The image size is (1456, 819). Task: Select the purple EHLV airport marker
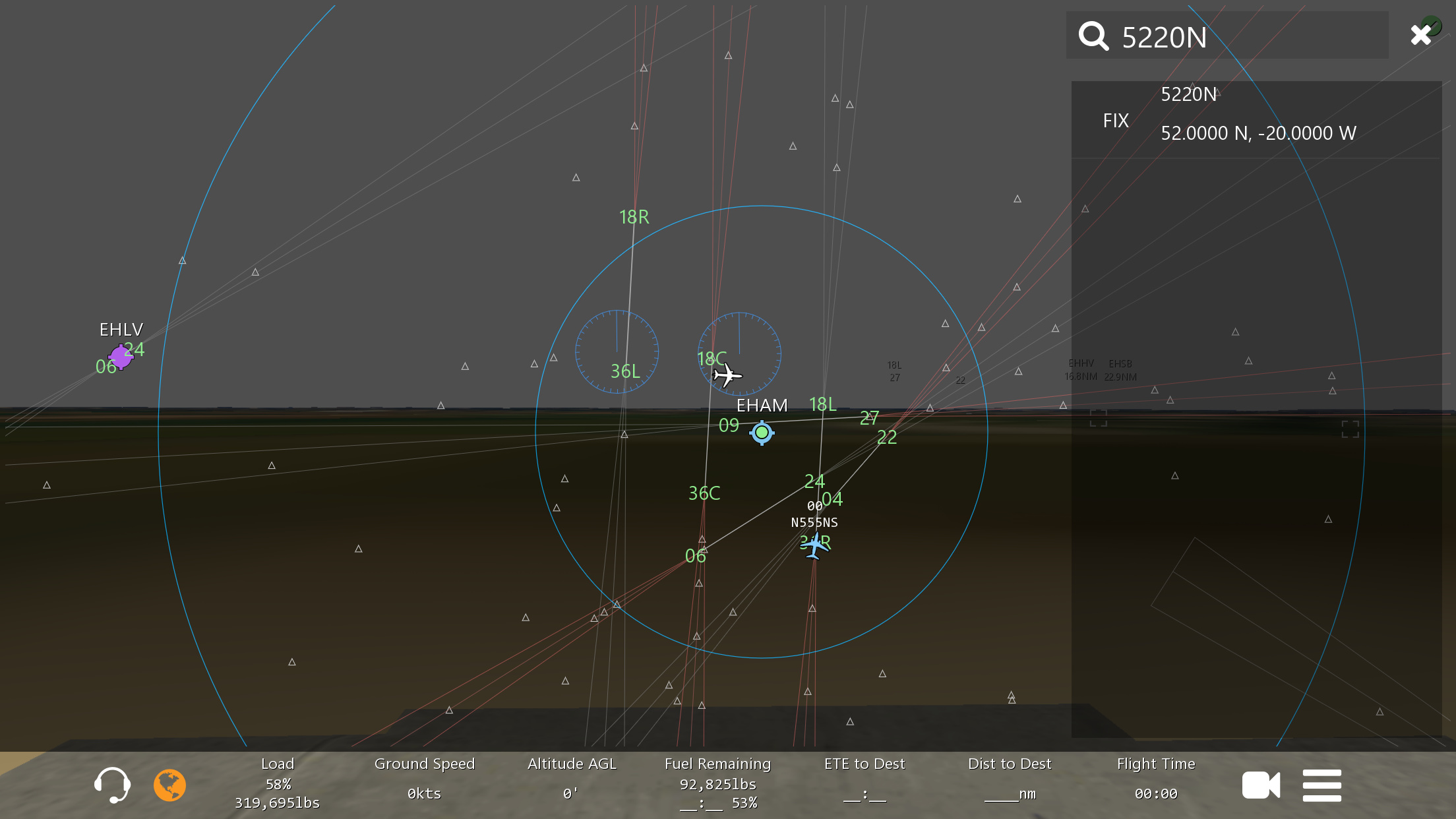(121, 357)
